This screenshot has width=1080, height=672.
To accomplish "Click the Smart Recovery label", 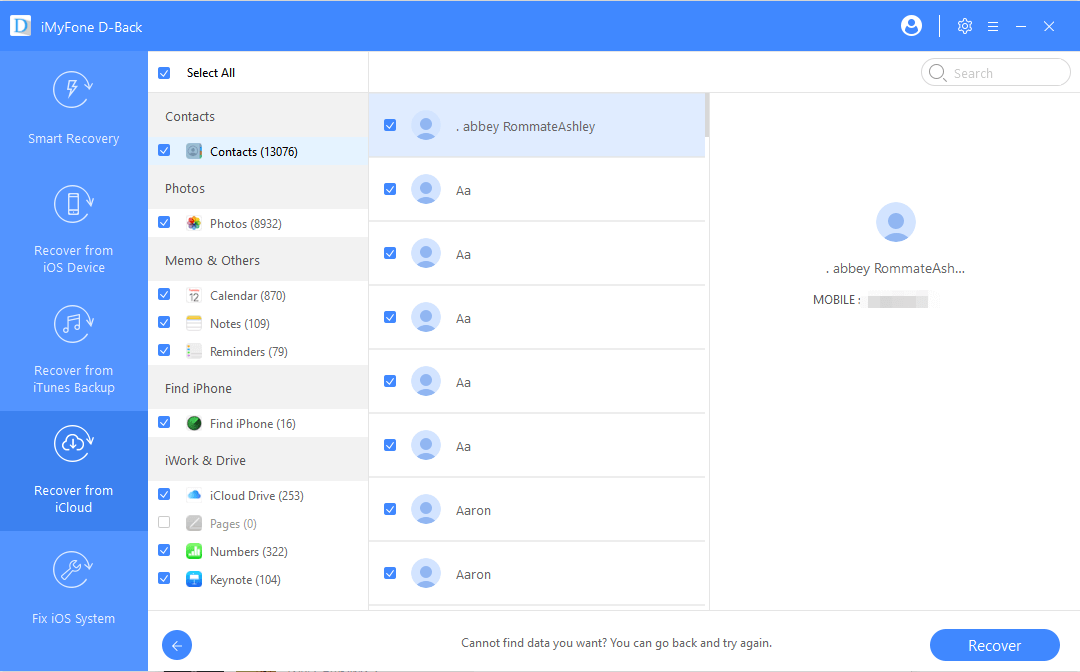I will click(73, 138).
